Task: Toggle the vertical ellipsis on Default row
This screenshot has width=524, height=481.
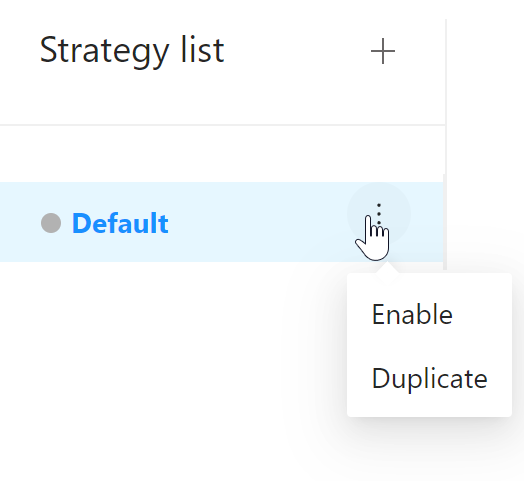Action: [379, 214]
